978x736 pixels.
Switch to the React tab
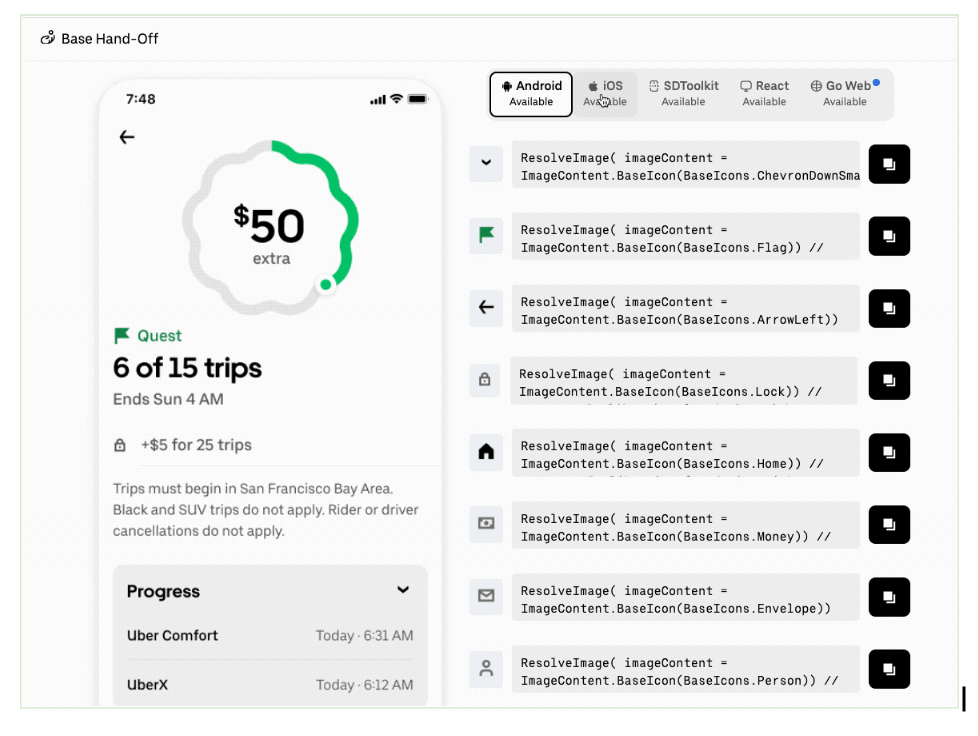click(x=764, y=94)
